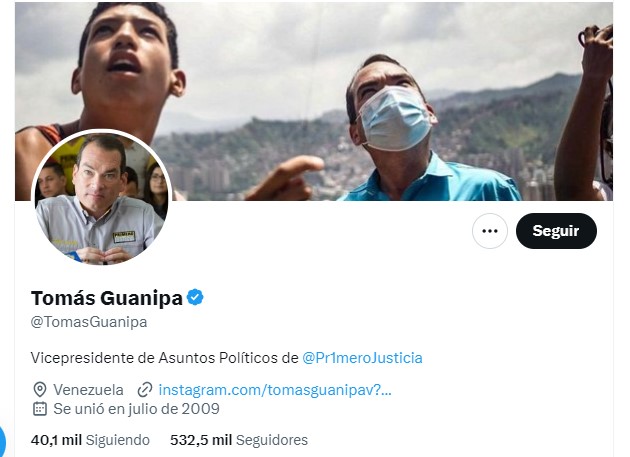This screenshot has height=457, width=630.
Task: Click the Se unió en julio de 2009 text
Action: (x=137, y=409)
